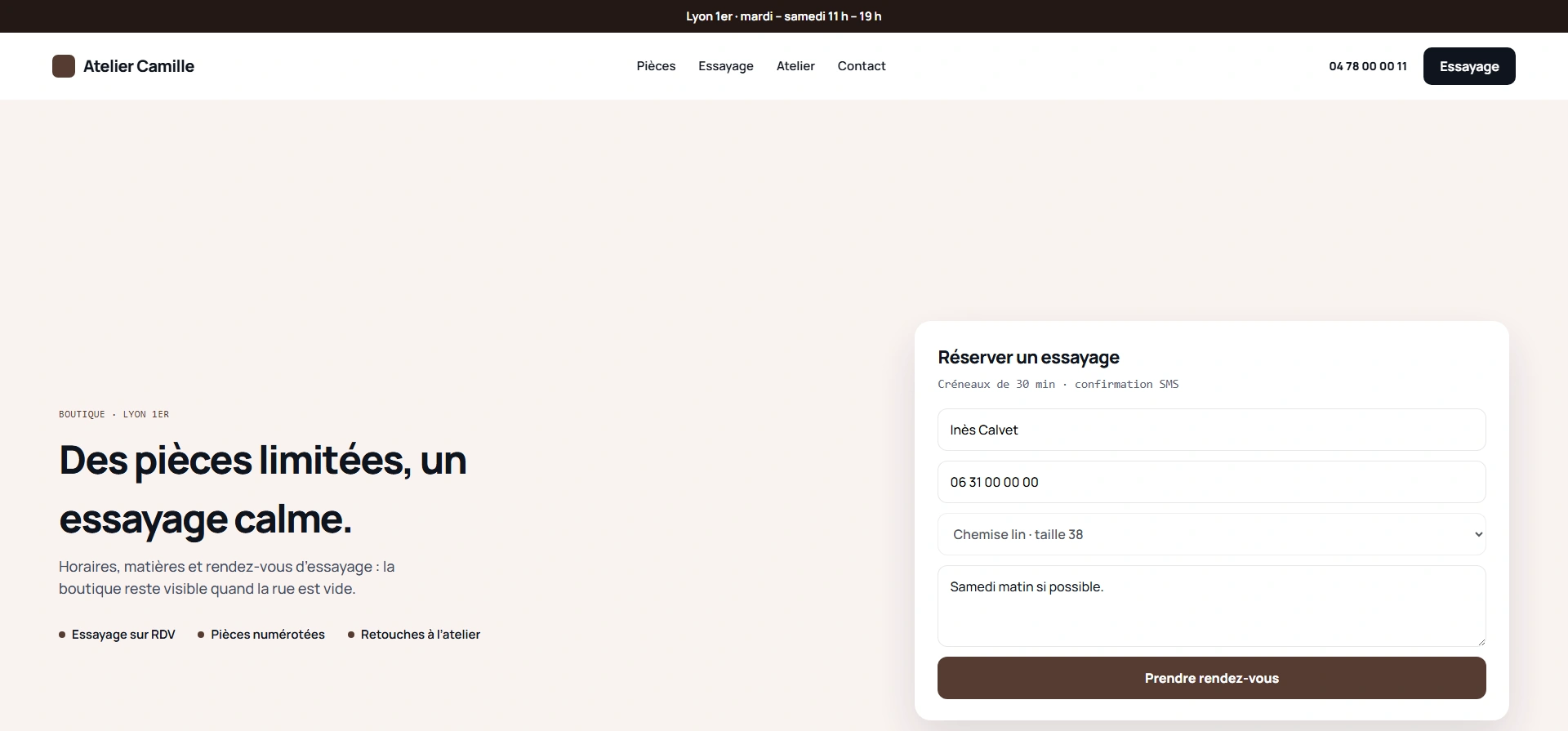Click the brown Atelier Camille logo square
The width and height of the screenshot is (1568, 731).
pyautogui.click(x=64, y=66)
